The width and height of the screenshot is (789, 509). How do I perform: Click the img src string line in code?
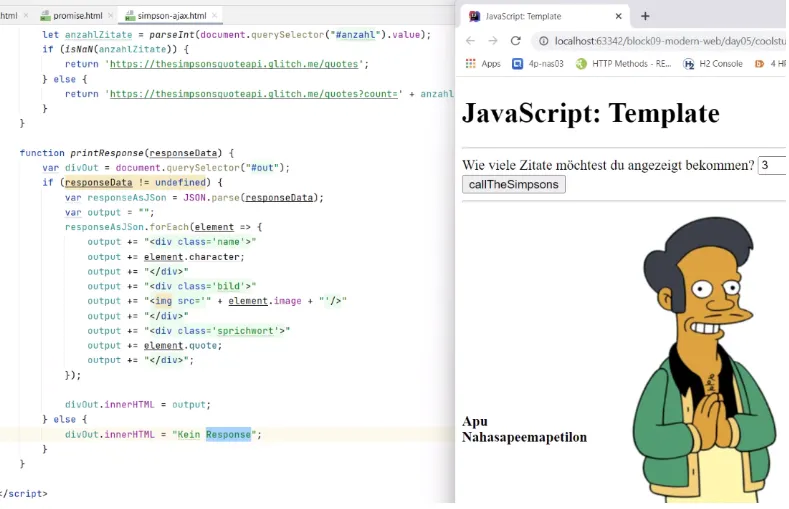coord(217,301)
